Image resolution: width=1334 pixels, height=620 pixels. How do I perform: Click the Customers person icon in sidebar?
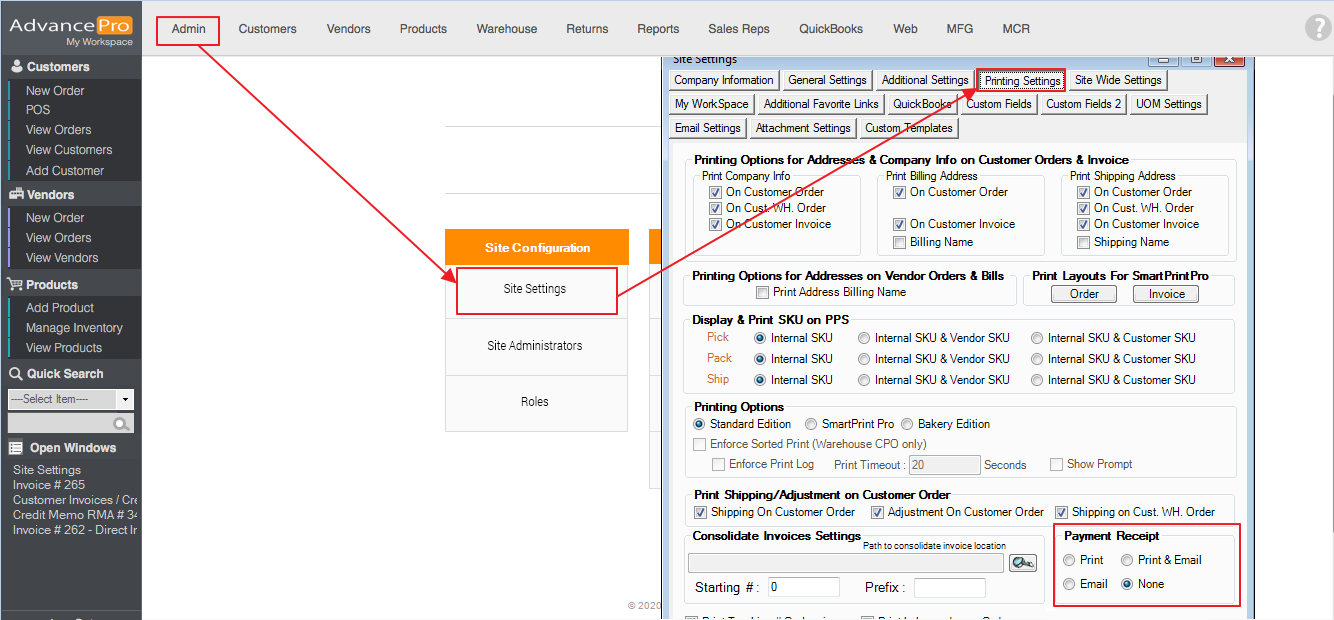(16, 67)
